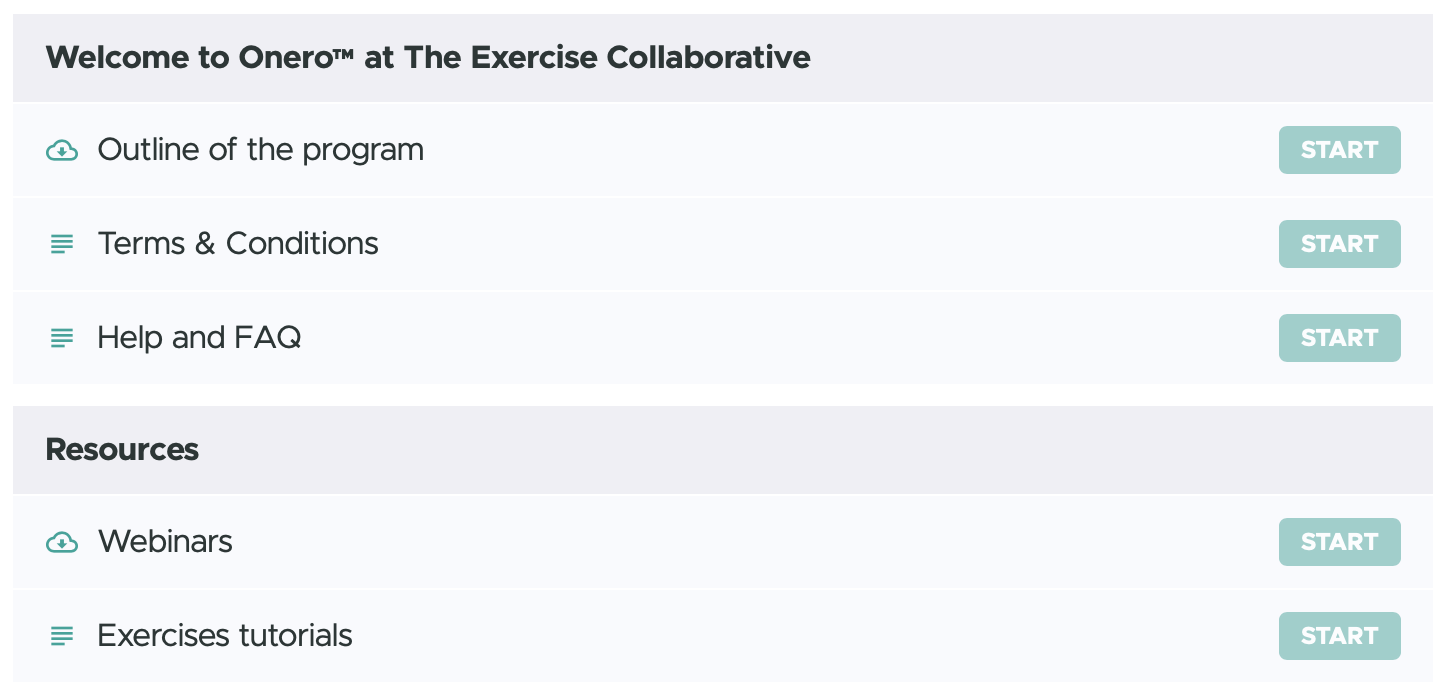Viewport: 1446px width, 700px height.
Task: Start the Outline of the program lesson
Action: pyautogui.click(x=1339, y=150)
